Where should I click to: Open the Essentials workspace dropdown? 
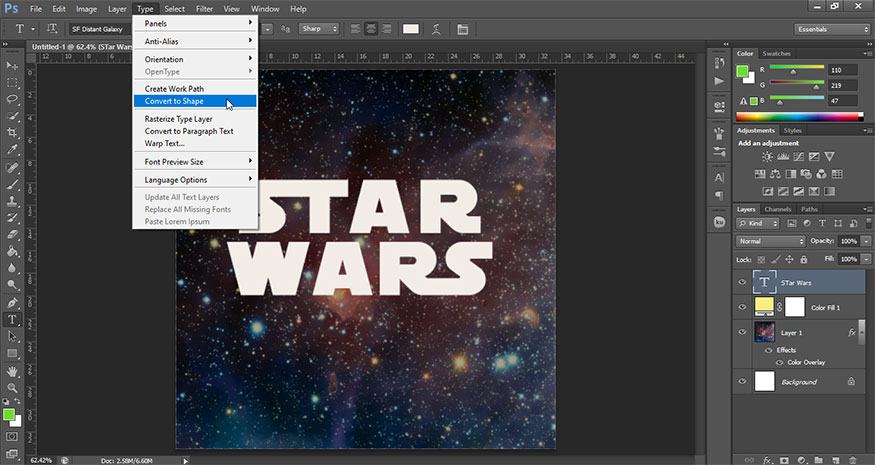click(831, 29)
